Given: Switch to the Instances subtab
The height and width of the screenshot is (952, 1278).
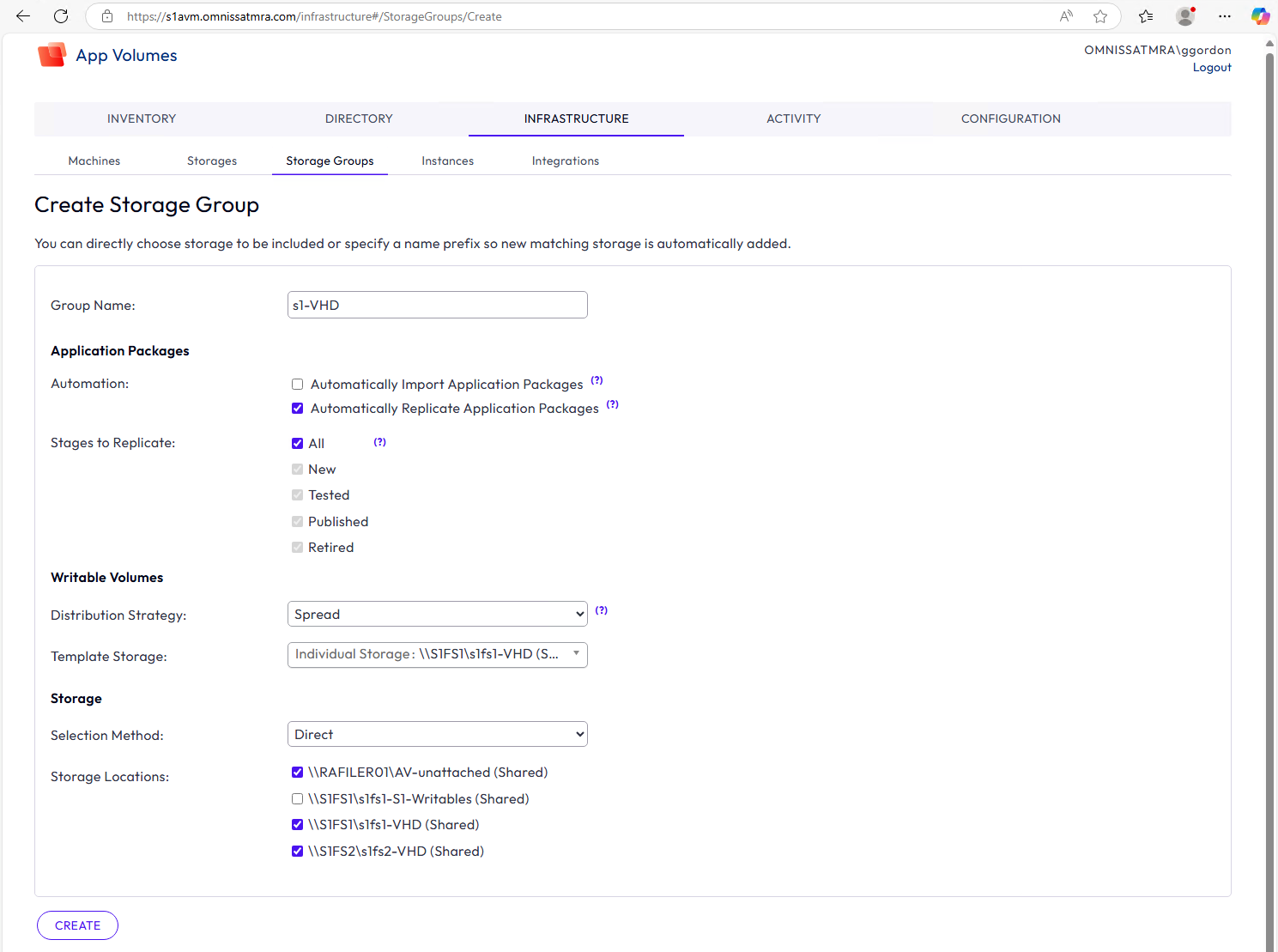Looking at the screenshot, I should (x=448, y=161).
